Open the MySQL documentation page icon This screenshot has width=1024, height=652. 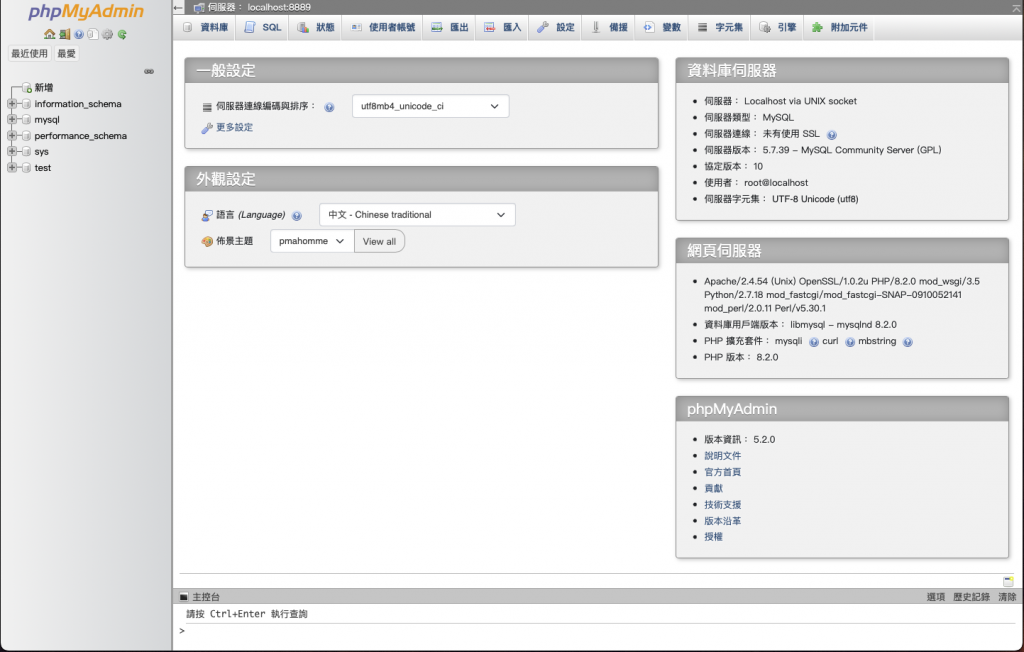click(x=93, y=35)
